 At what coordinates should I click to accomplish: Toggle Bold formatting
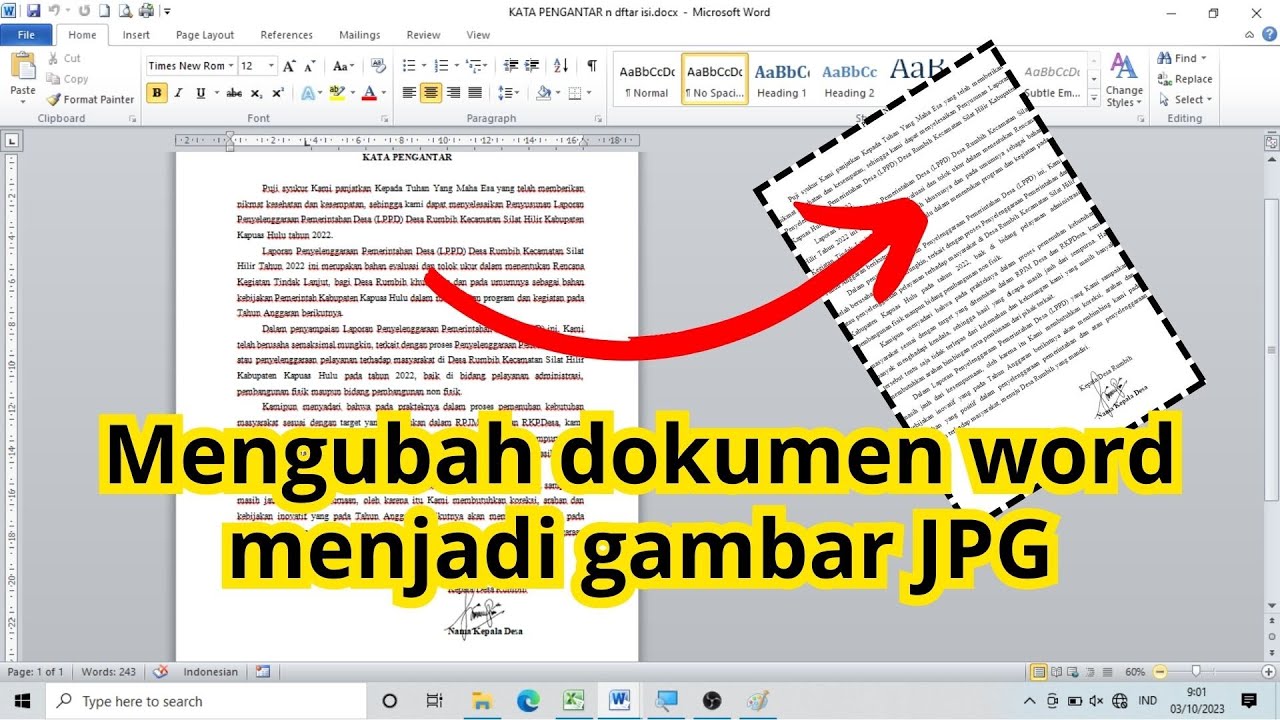coord(157,93)
